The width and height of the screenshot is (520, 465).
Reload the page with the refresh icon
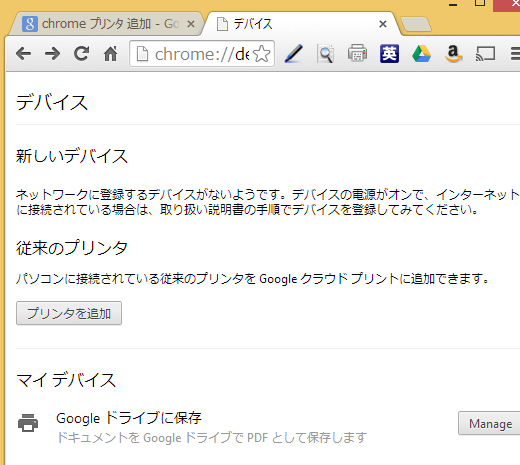click(x=81, y=53)
